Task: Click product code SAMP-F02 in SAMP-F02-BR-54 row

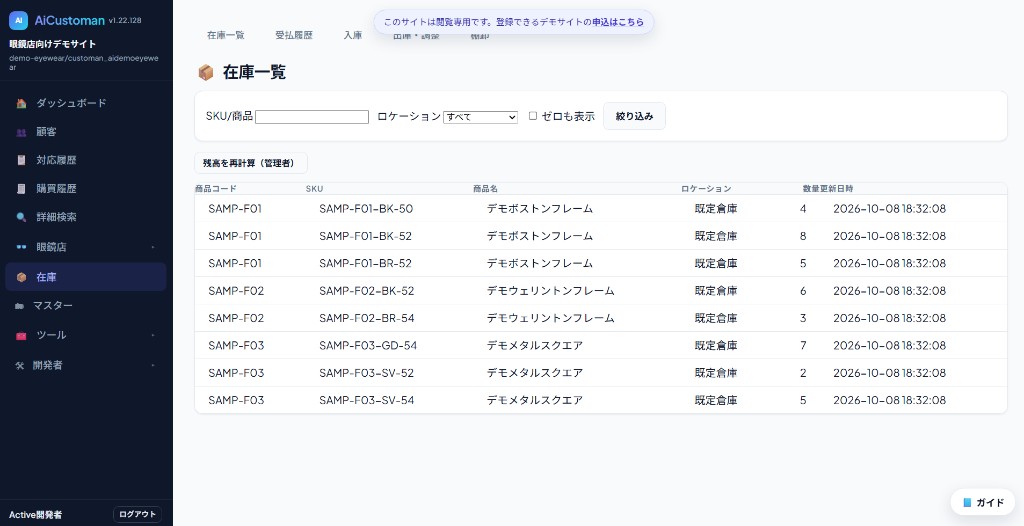Action: coord(236,319)
